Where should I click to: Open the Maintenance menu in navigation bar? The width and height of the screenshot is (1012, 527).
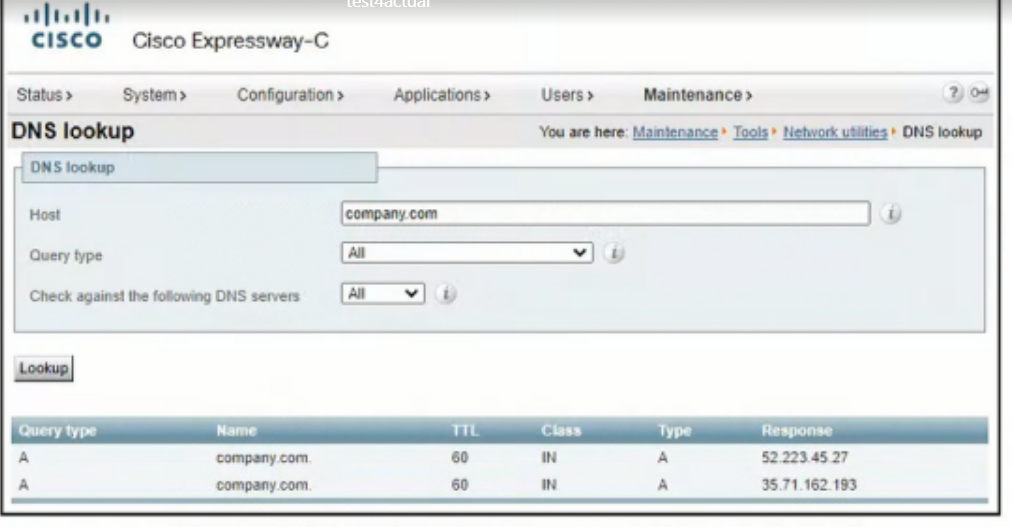tap(697, 95)
